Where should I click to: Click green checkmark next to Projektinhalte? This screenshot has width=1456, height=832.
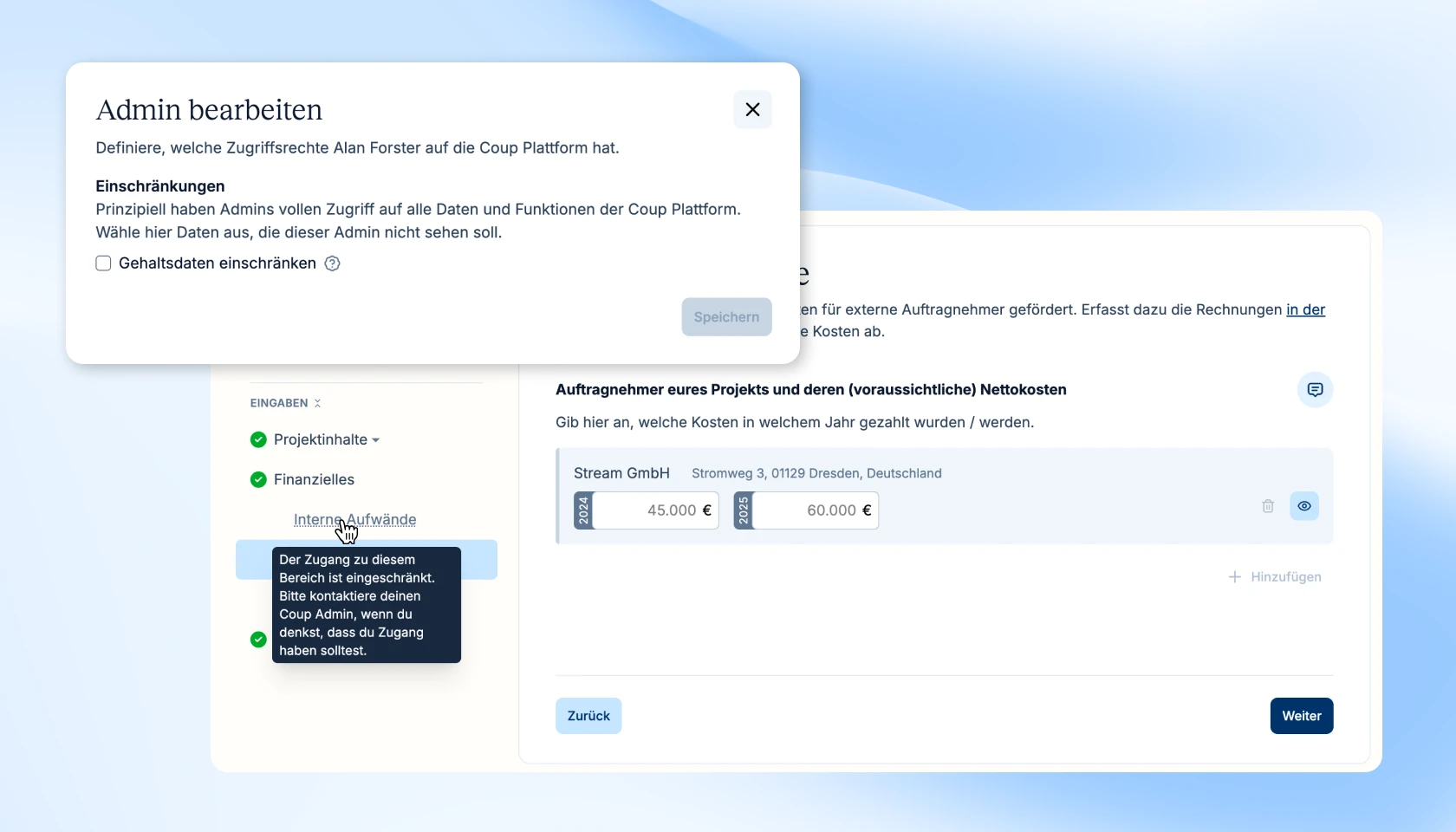(x=258, y=439)
